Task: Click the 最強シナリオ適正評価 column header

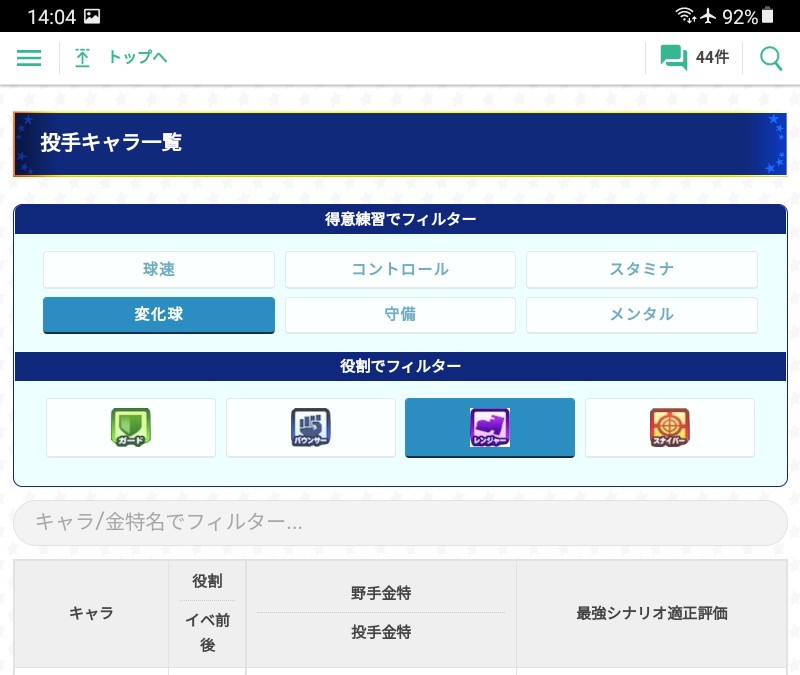Action: point(651,613)
